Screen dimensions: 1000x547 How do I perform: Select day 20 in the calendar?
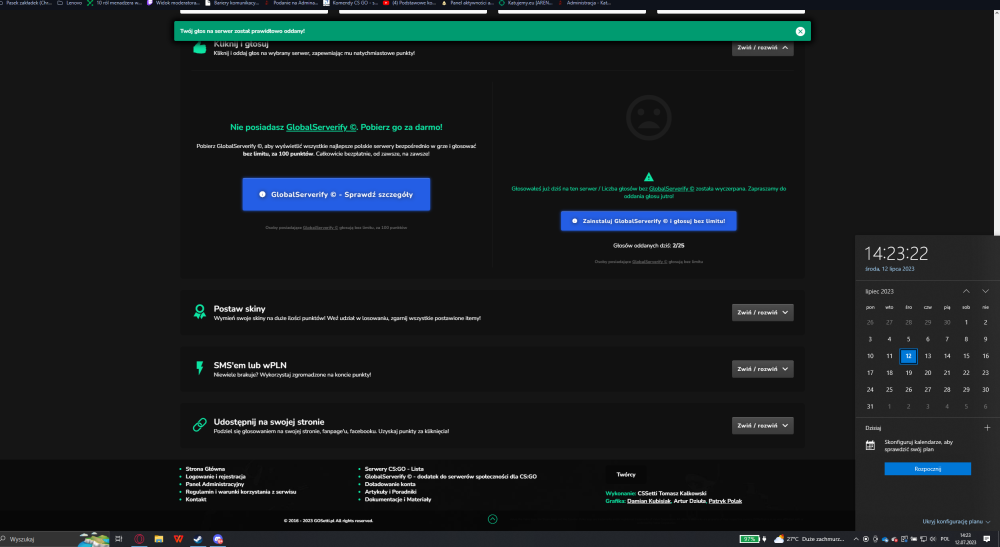[928, 373]
